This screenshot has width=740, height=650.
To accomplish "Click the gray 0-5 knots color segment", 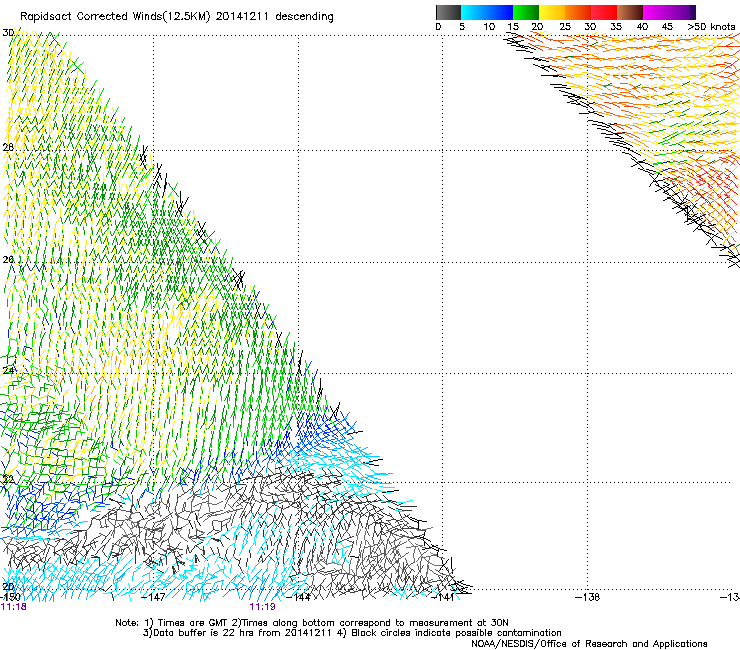I will pyautogui.click(x=448, y=12).
